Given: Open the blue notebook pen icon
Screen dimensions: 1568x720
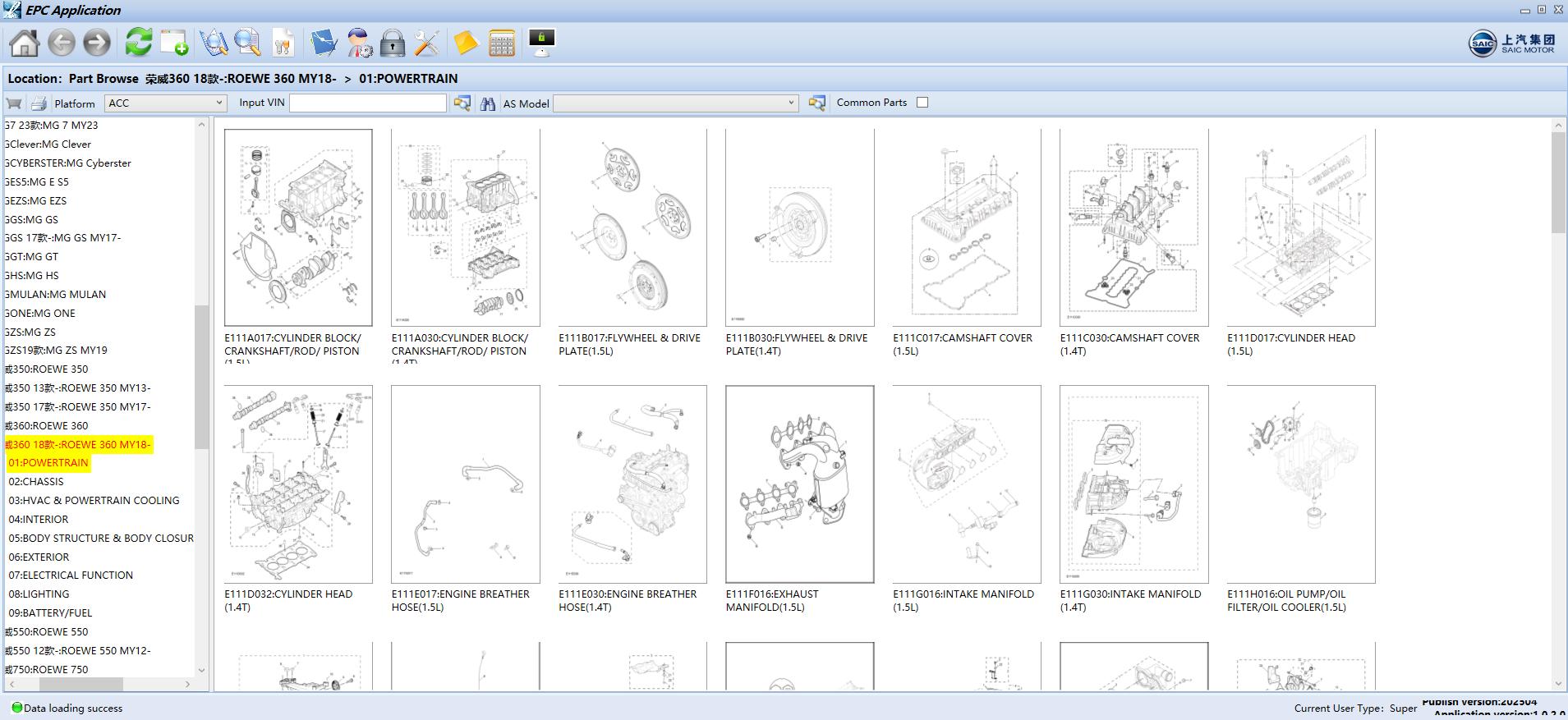Looking at the screenshot, I should point(323,43).
